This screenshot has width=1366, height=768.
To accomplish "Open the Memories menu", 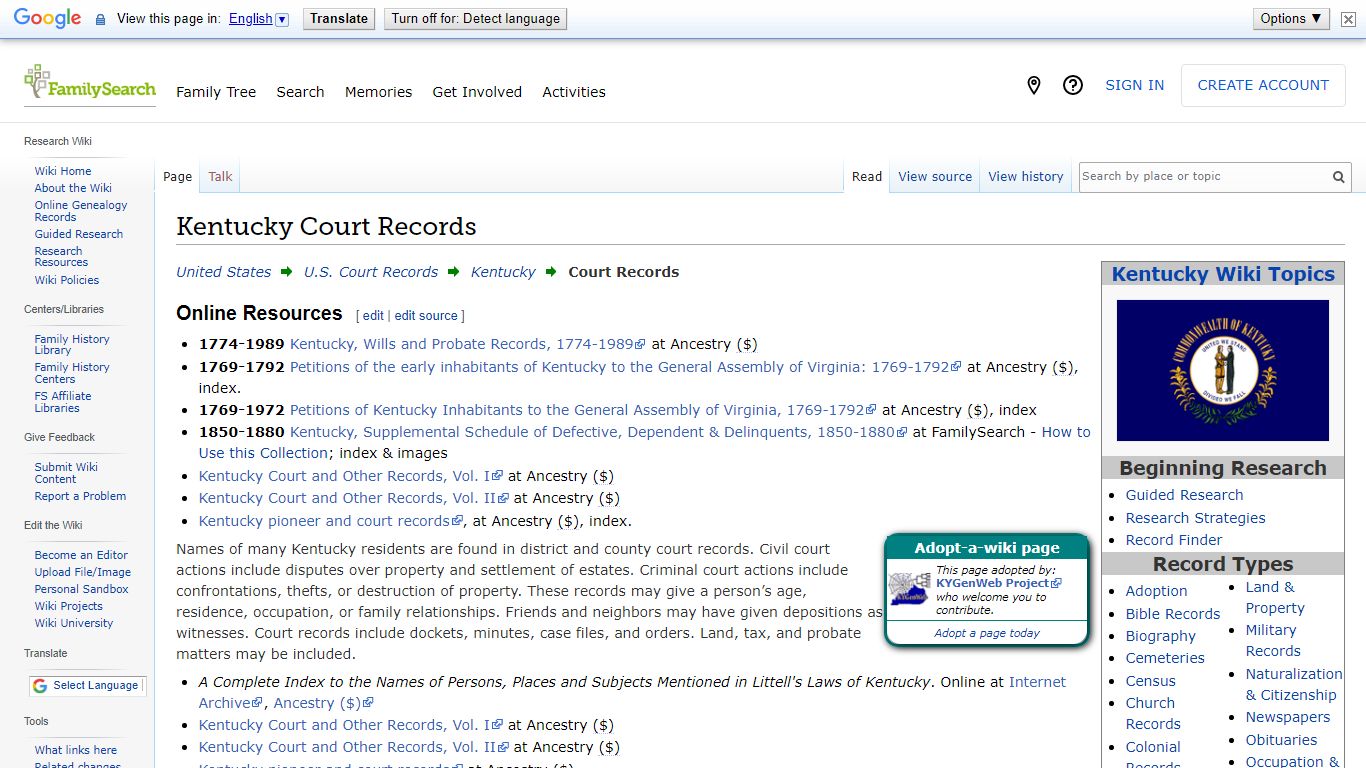I will point(378,92).
